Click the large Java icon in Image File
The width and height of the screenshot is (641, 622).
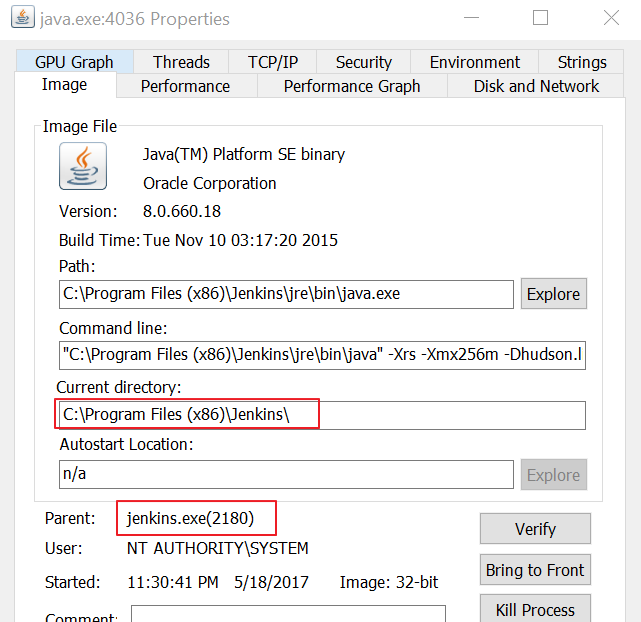tap(83, 166)
